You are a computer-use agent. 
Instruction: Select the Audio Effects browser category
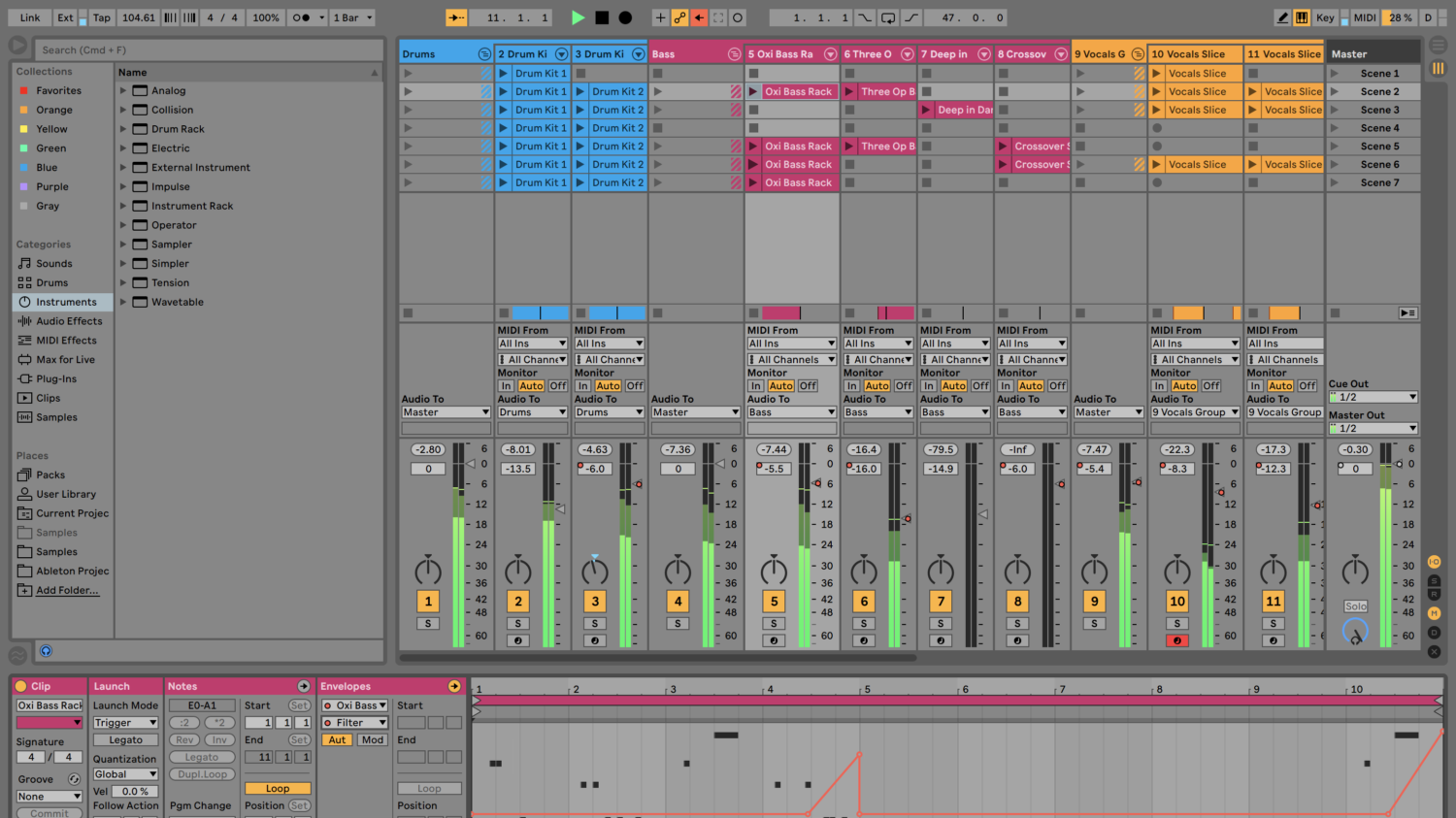(62, 321)
